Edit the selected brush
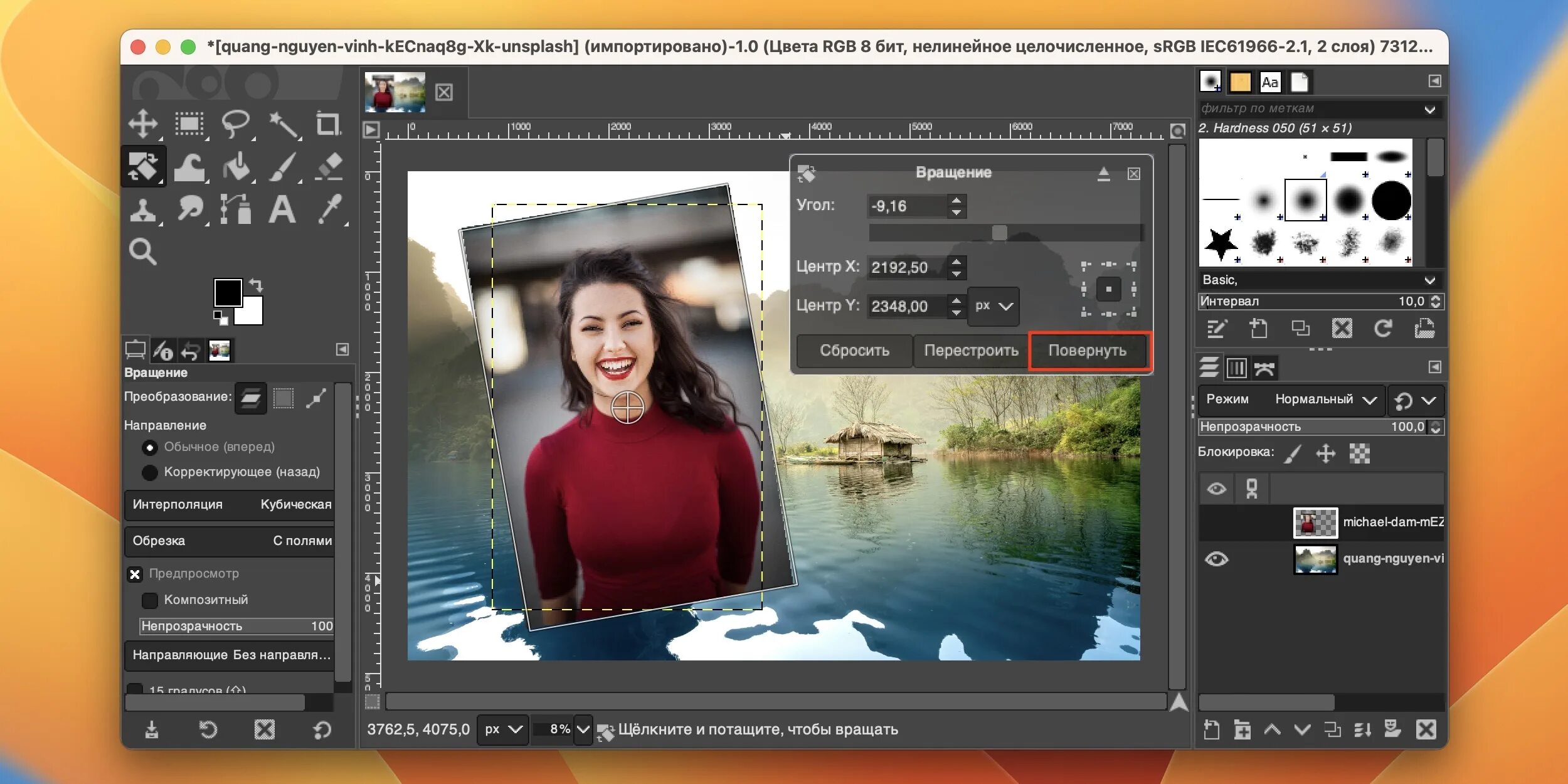Screen dimensions: 1568x784 coord(1217,329)
